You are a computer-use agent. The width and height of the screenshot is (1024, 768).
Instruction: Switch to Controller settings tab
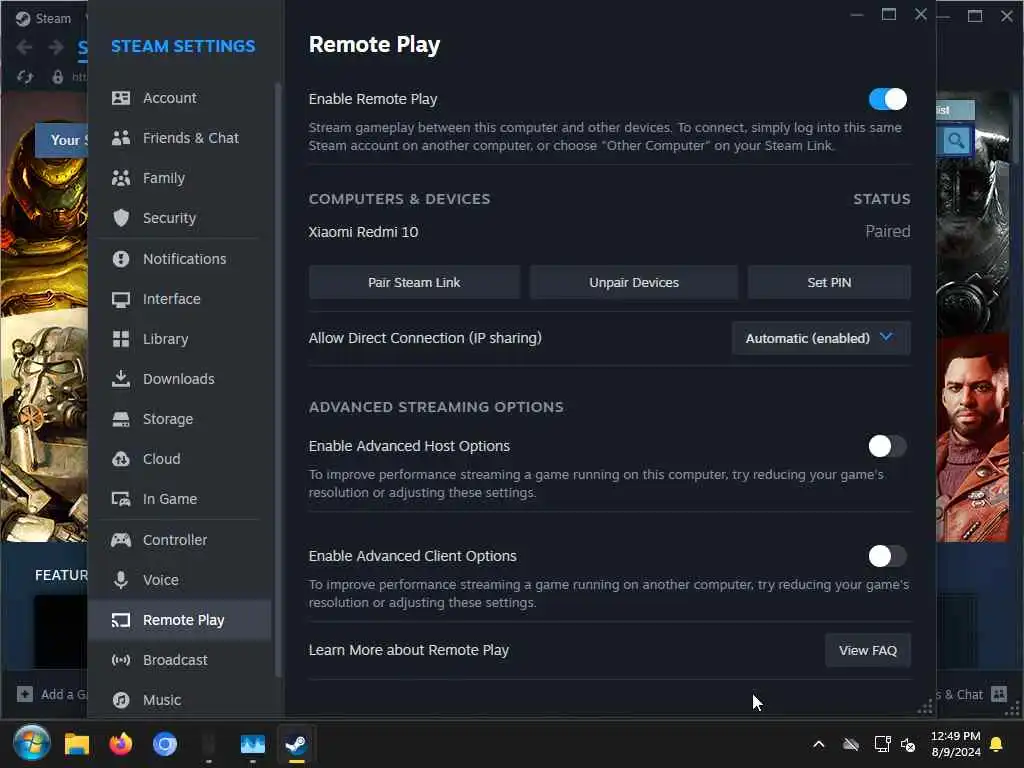180,540
